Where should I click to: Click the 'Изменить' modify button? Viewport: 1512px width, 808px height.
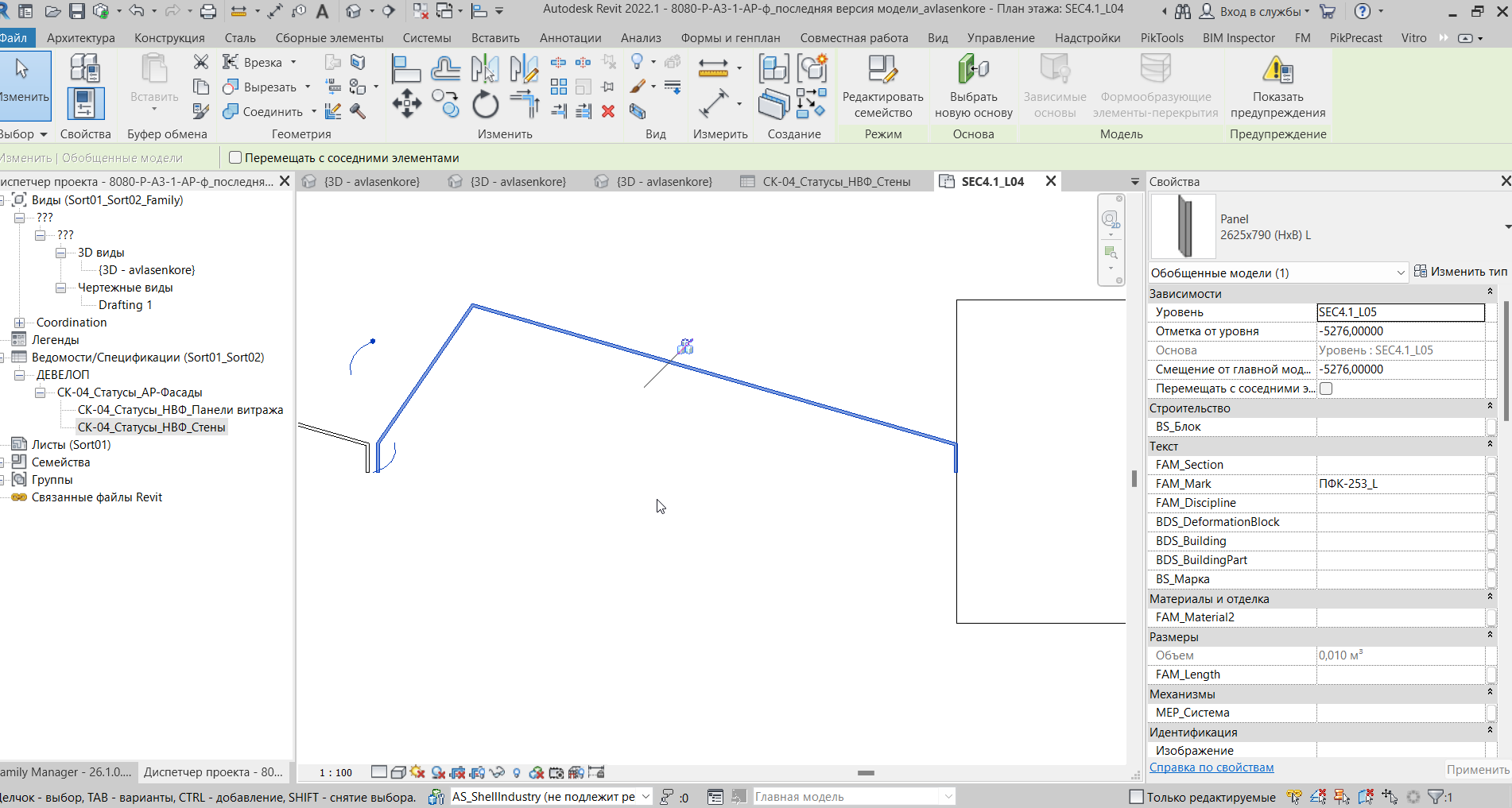point(25,87)
